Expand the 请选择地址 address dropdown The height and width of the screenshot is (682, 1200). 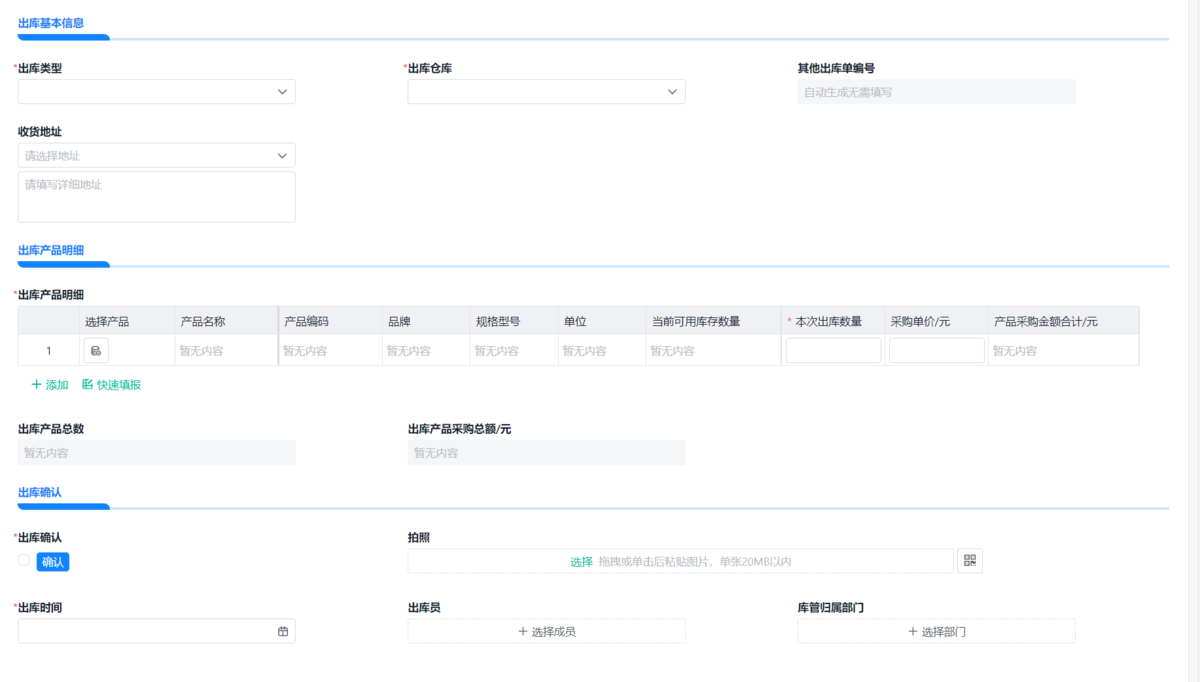(282, 156)
